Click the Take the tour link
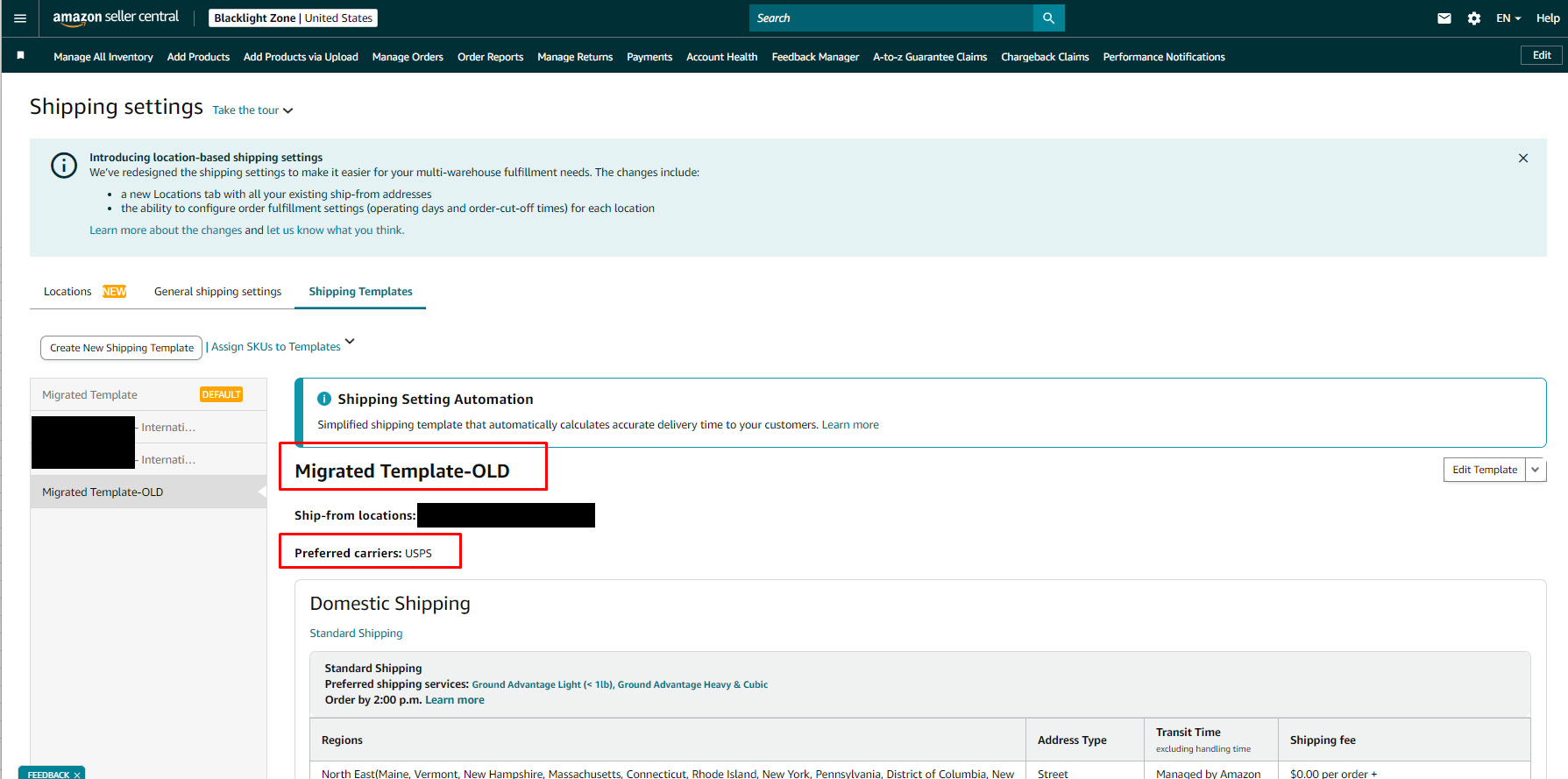 (x=245, y=110)
